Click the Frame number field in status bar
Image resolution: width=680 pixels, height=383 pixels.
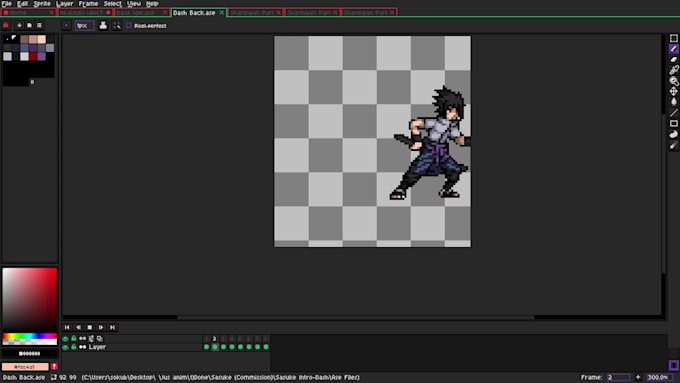click(x=618, y=377)
